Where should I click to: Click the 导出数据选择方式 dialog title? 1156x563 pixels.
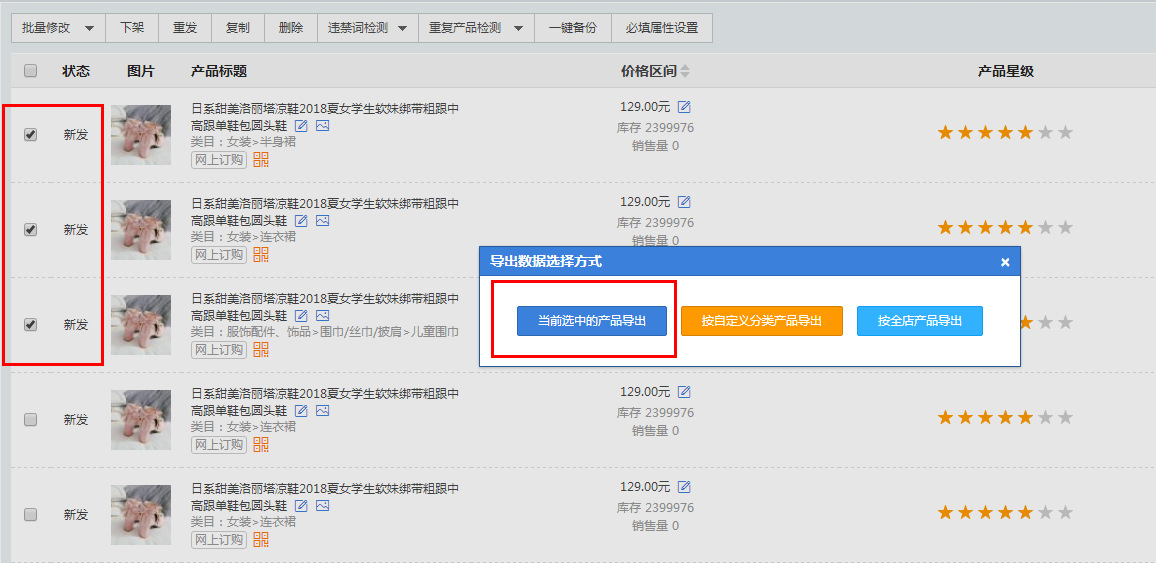546,262
